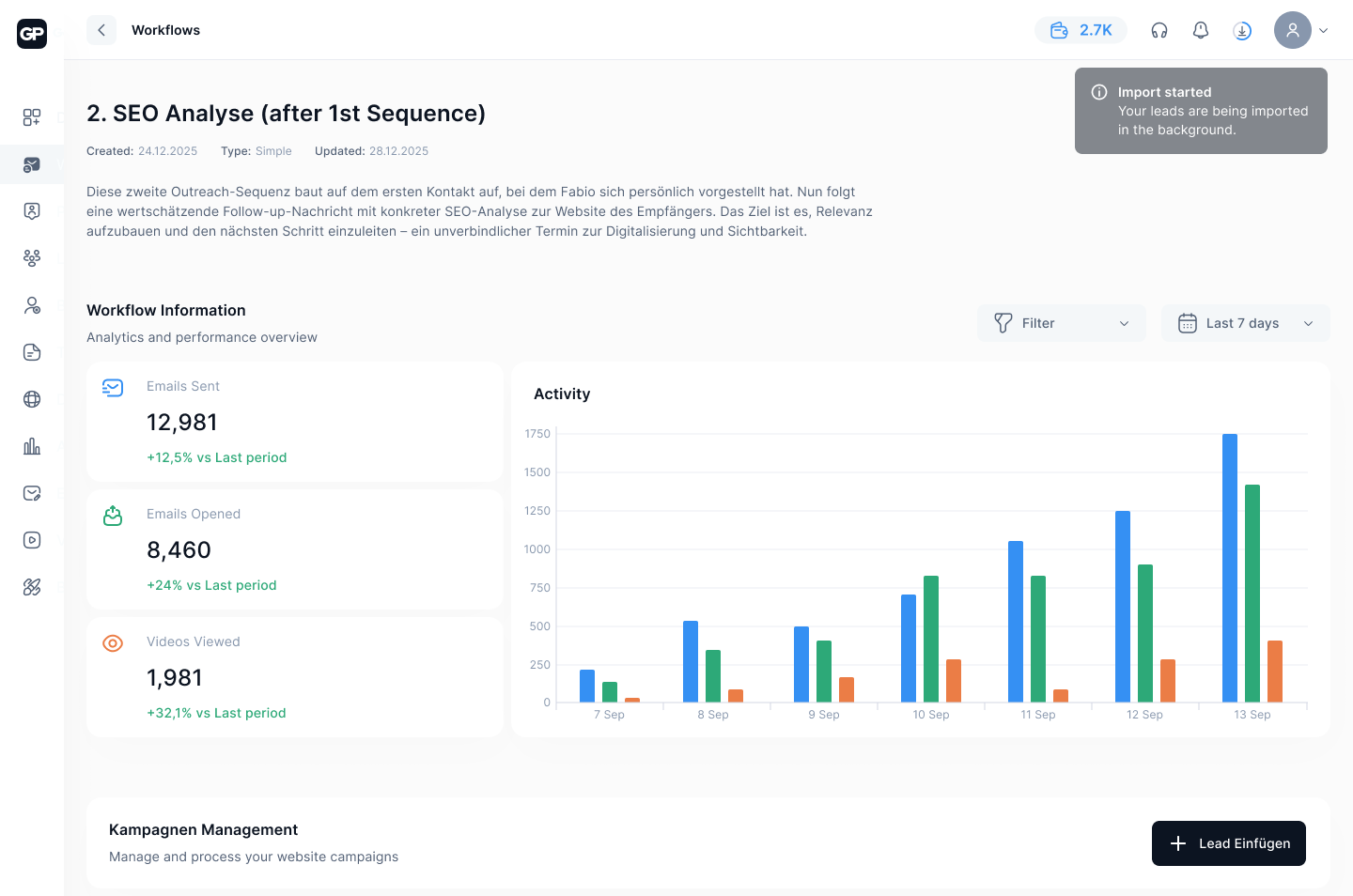Screen dimensions: 1353x896
Task: Select the integrations sidebar icon at bottom
Action: pos(31,586)
